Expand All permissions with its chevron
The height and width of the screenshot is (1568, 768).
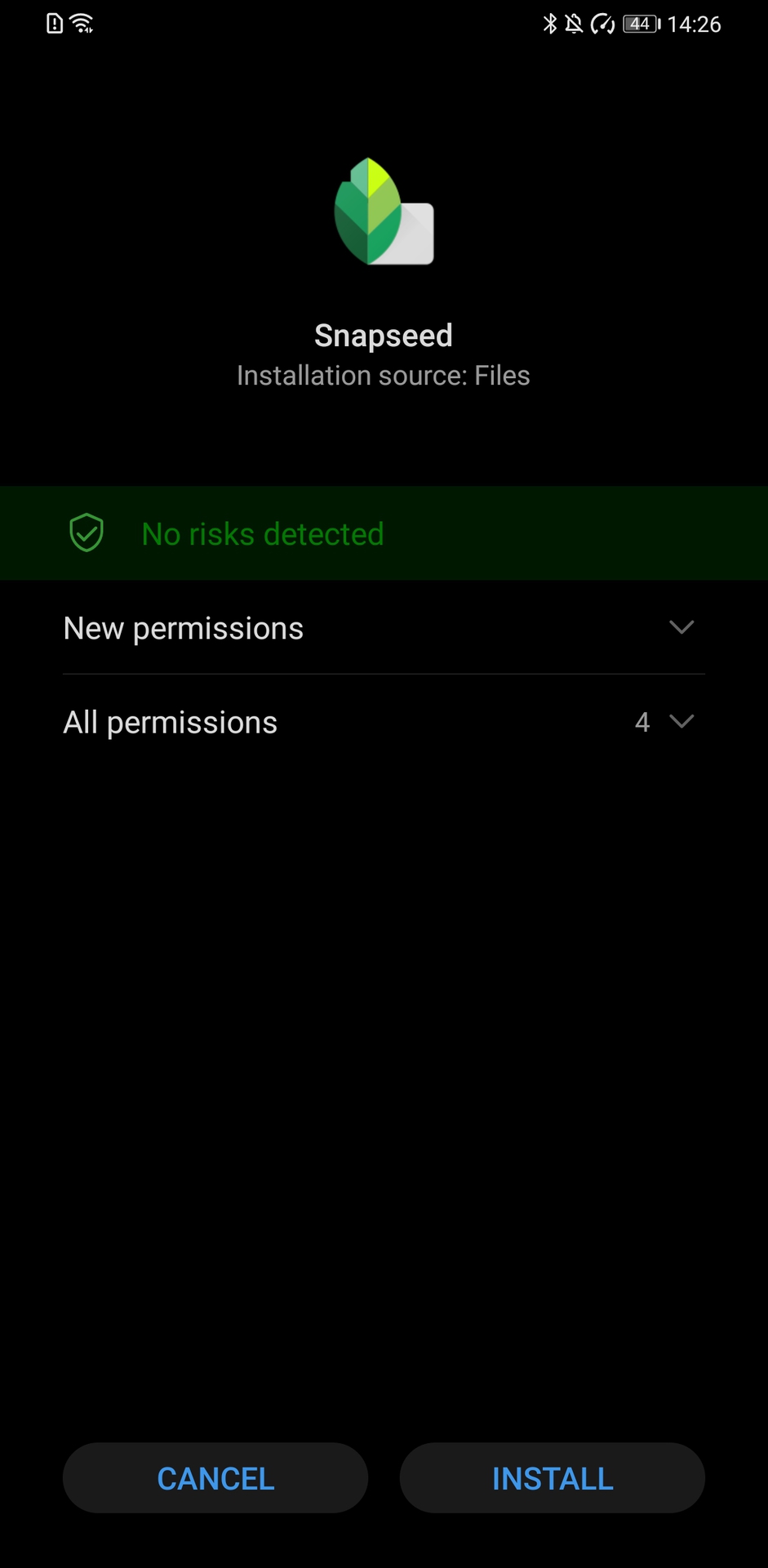[681, 721]
